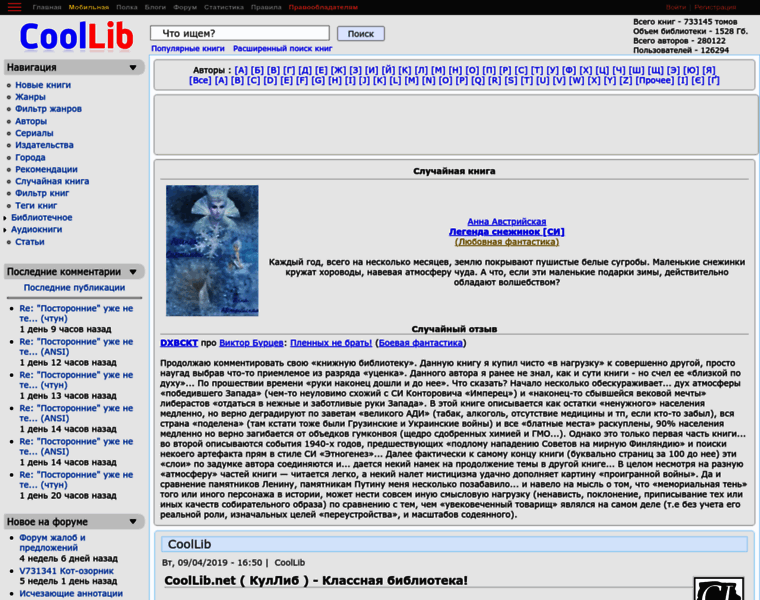The image size is (760, 600).
Task: Click the Регистрация link
Action: [x=715, y=7]
